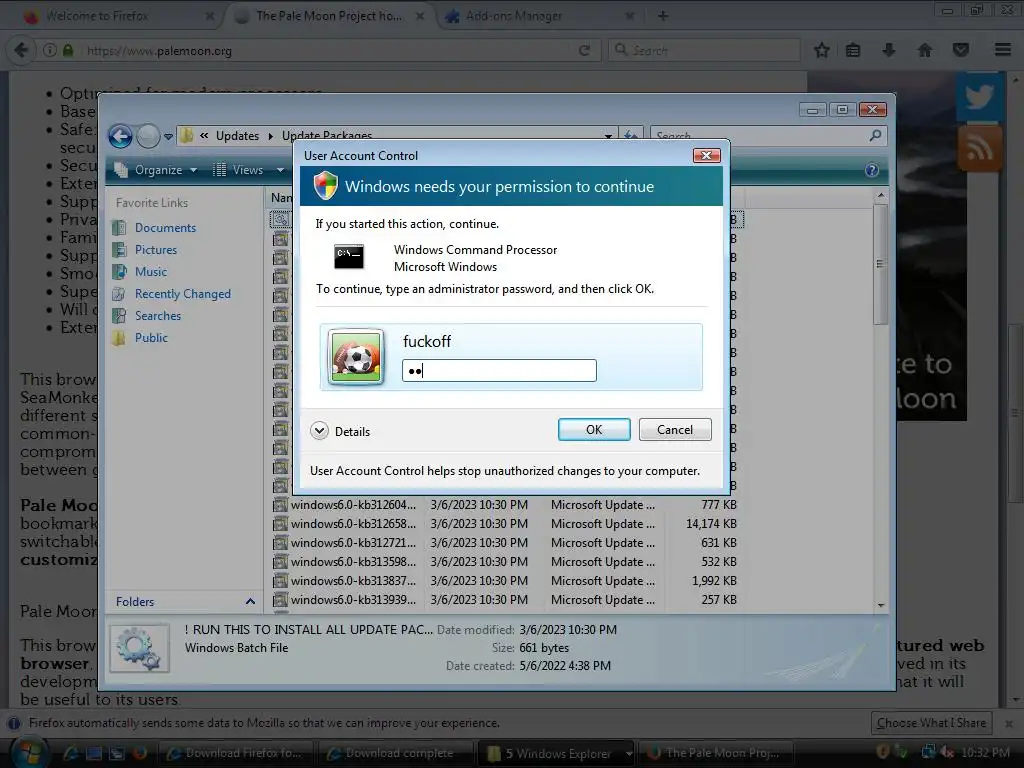Go to Firefox home page icon
Viewport: 1024px width, 768px height.
925,50
